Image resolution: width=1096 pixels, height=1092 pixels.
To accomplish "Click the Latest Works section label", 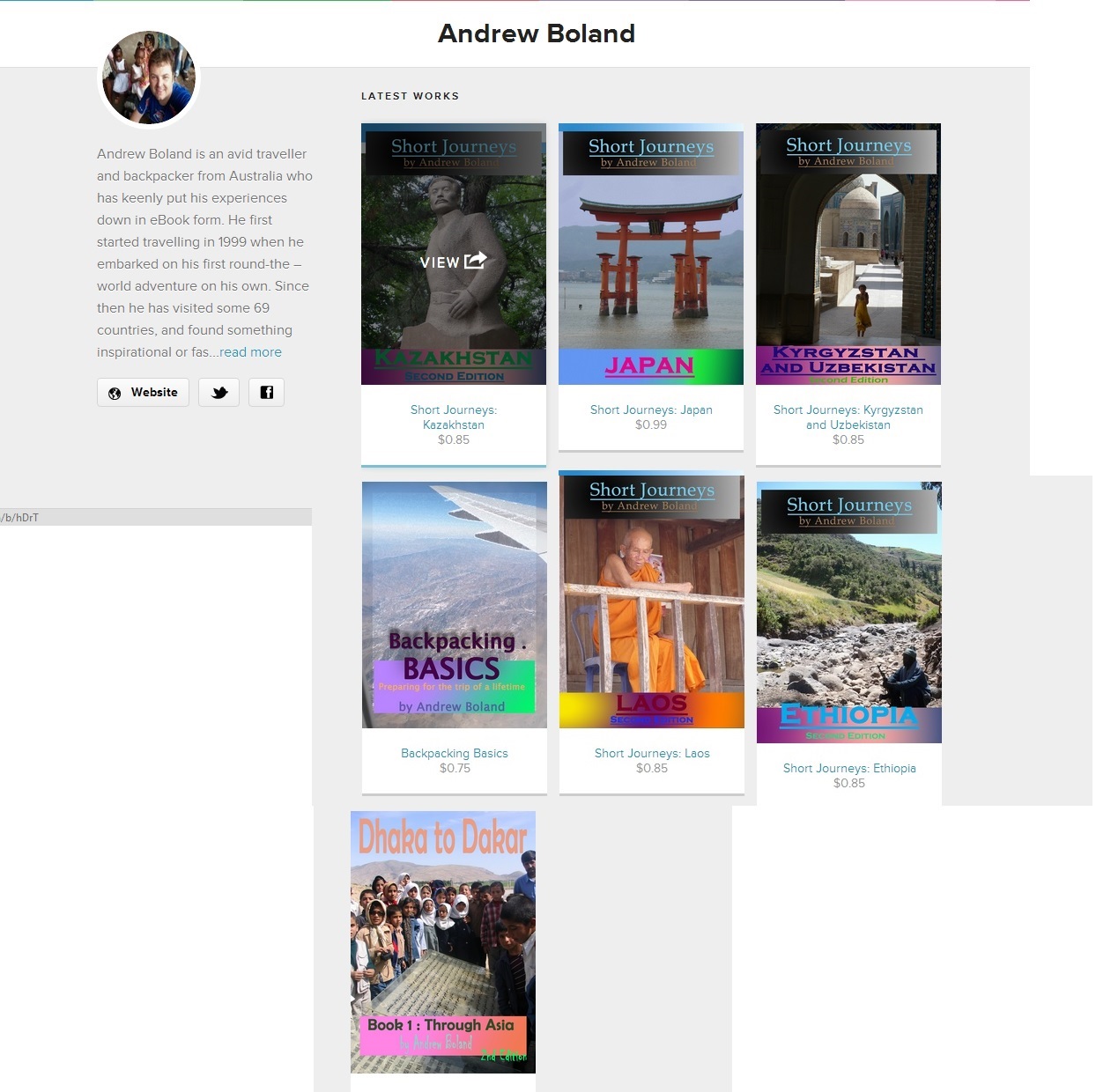I will click(410, 96).
